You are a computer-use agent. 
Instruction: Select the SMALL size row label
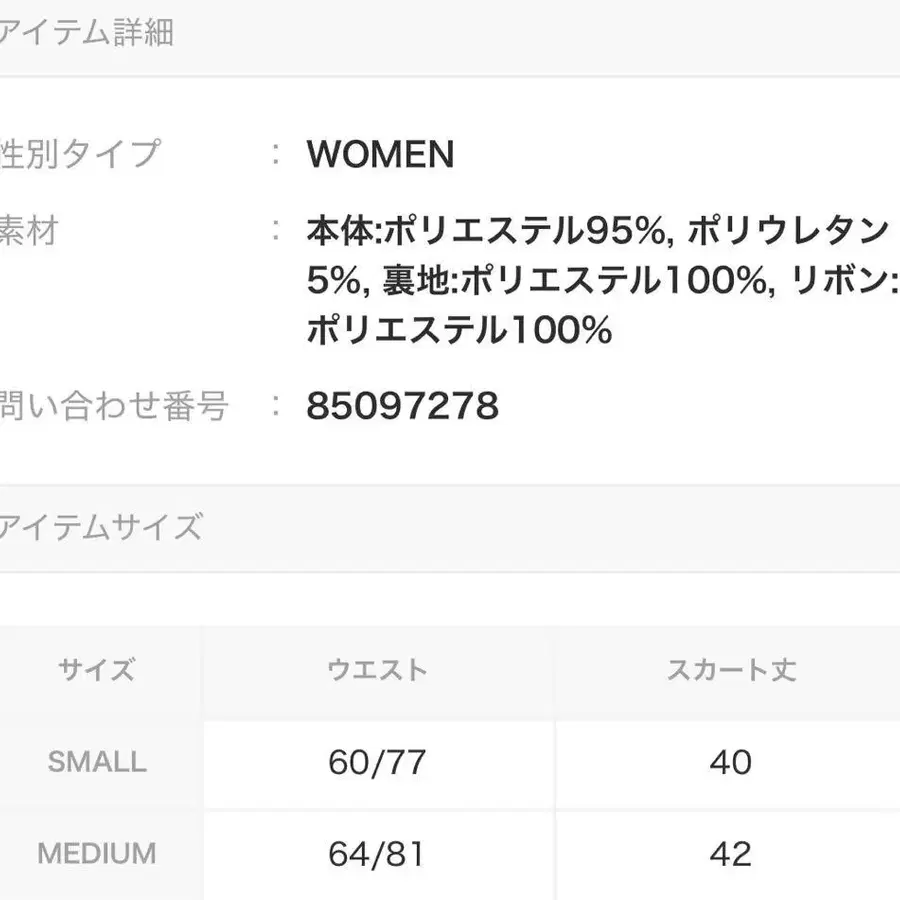pos(97,762)
